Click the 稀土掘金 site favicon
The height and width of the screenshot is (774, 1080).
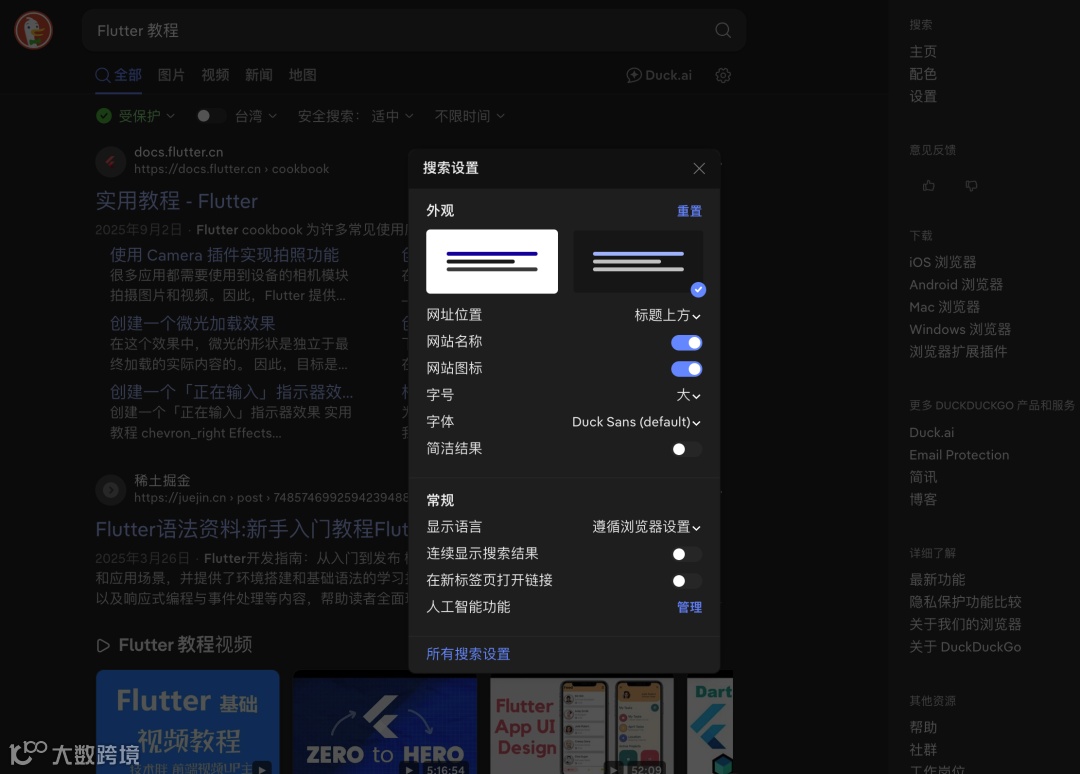coord(110,490)
